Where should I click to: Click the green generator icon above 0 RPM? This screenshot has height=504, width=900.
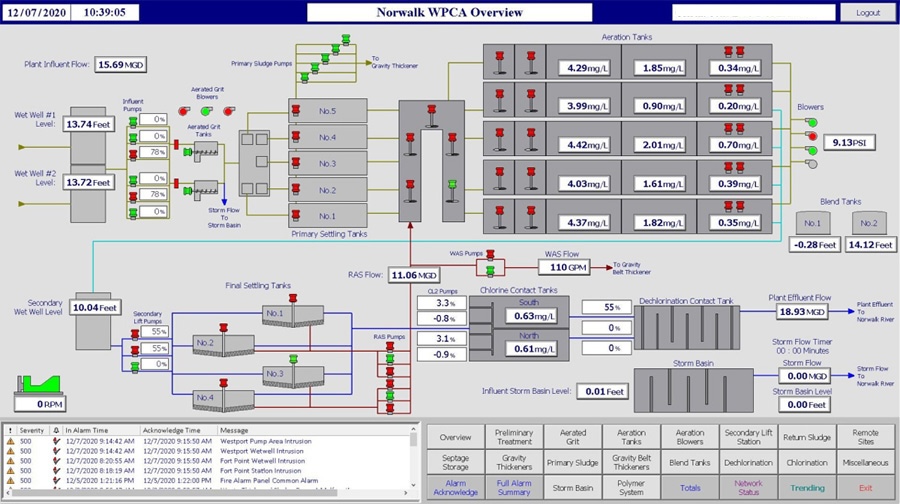click(38, 384)
